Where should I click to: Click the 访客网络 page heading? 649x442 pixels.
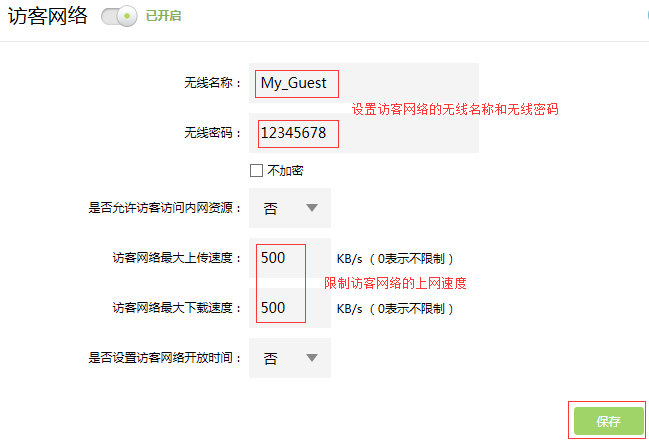(x=47, y=17)
